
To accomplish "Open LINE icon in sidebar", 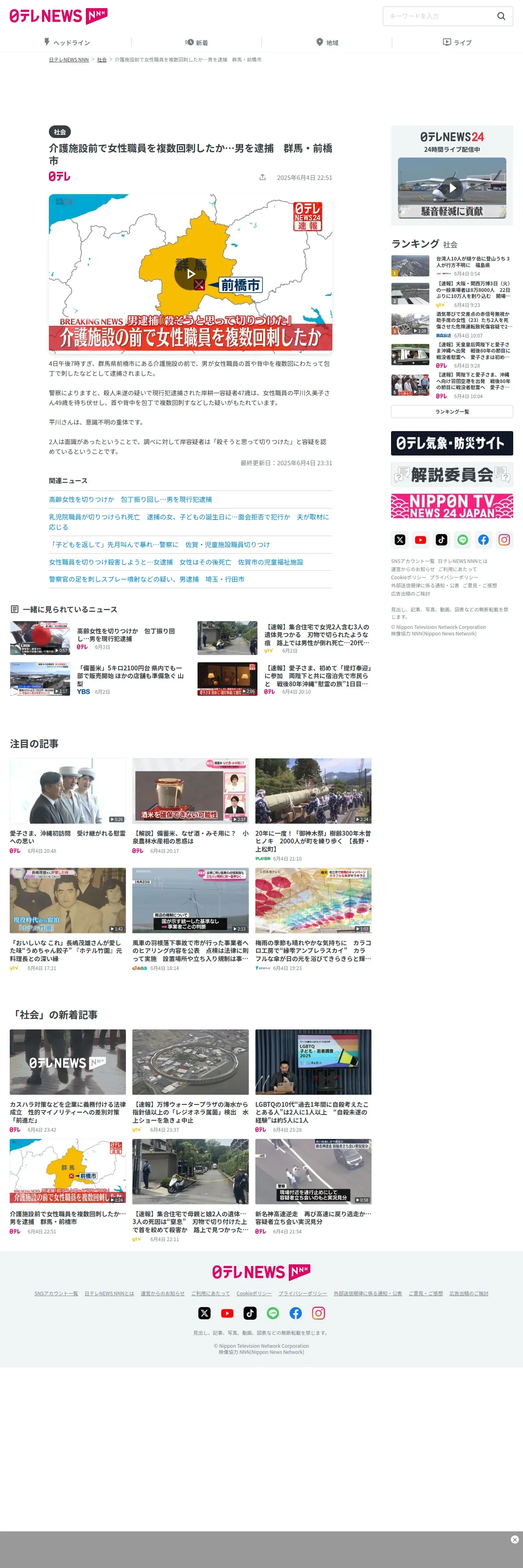I will tap(463, 540).
